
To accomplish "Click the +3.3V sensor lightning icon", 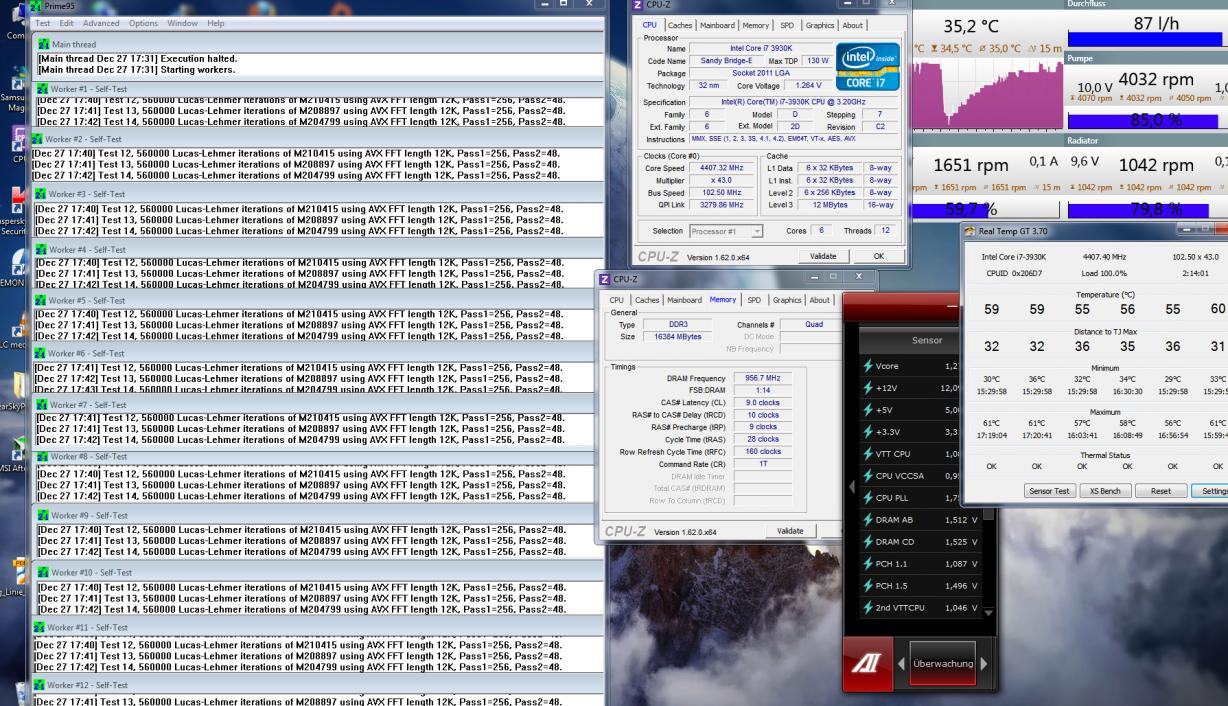I will [x=866, y=432].
